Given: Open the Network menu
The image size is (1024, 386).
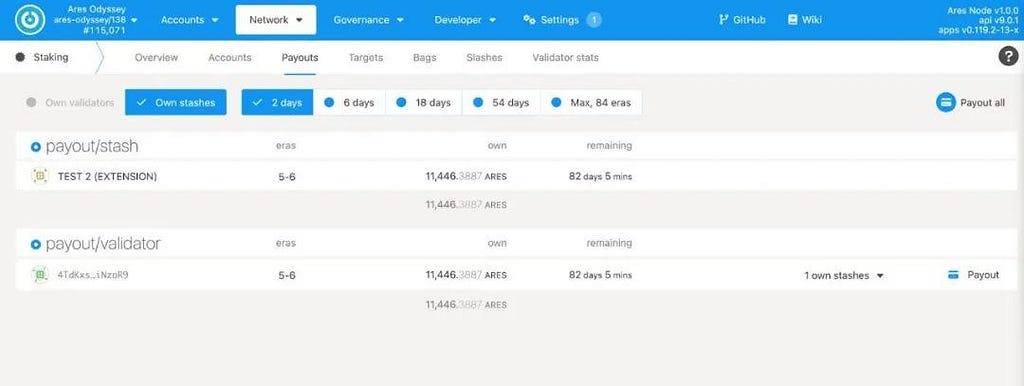Looking at the screenshot, I should pyautogui.click(x=276, y=20).
